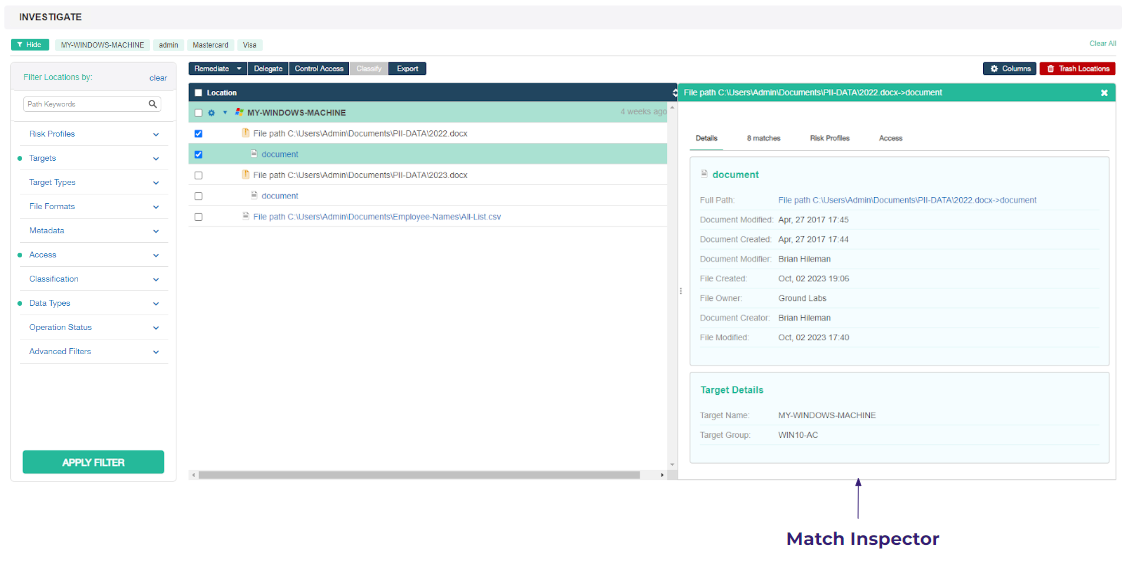The image size is (1134, 570).
Task: Switch to the 8 matches tab
Action: 763,138
